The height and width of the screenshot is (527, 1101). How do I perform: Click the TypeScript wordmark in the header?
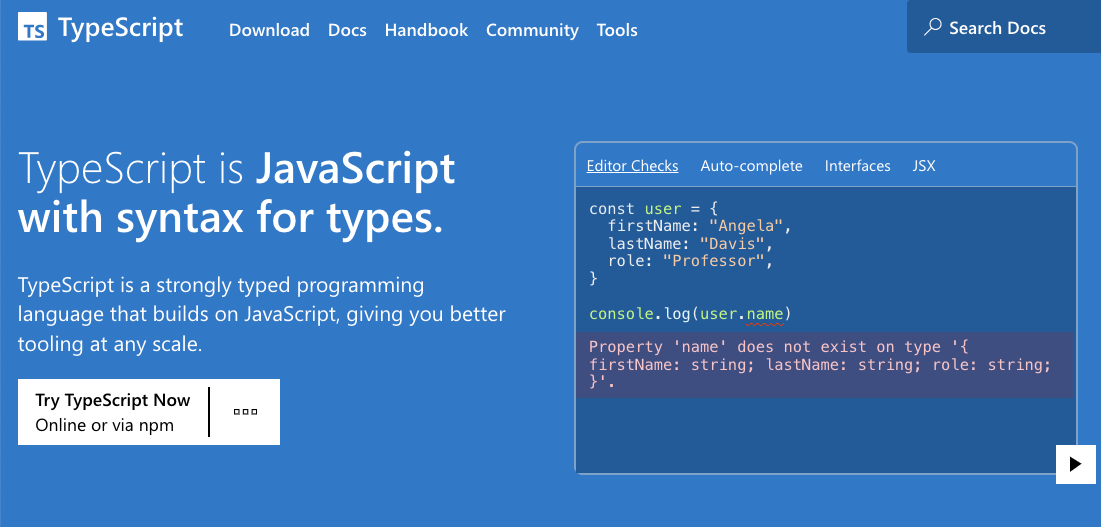point(121,28)
